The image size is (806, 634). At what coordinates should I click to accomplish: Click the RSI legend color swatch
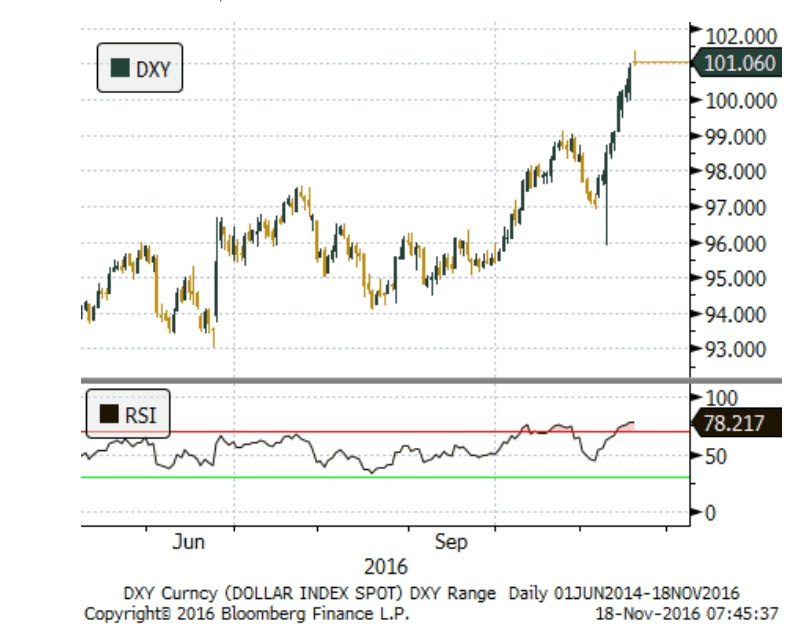click(x=107, y=415)
